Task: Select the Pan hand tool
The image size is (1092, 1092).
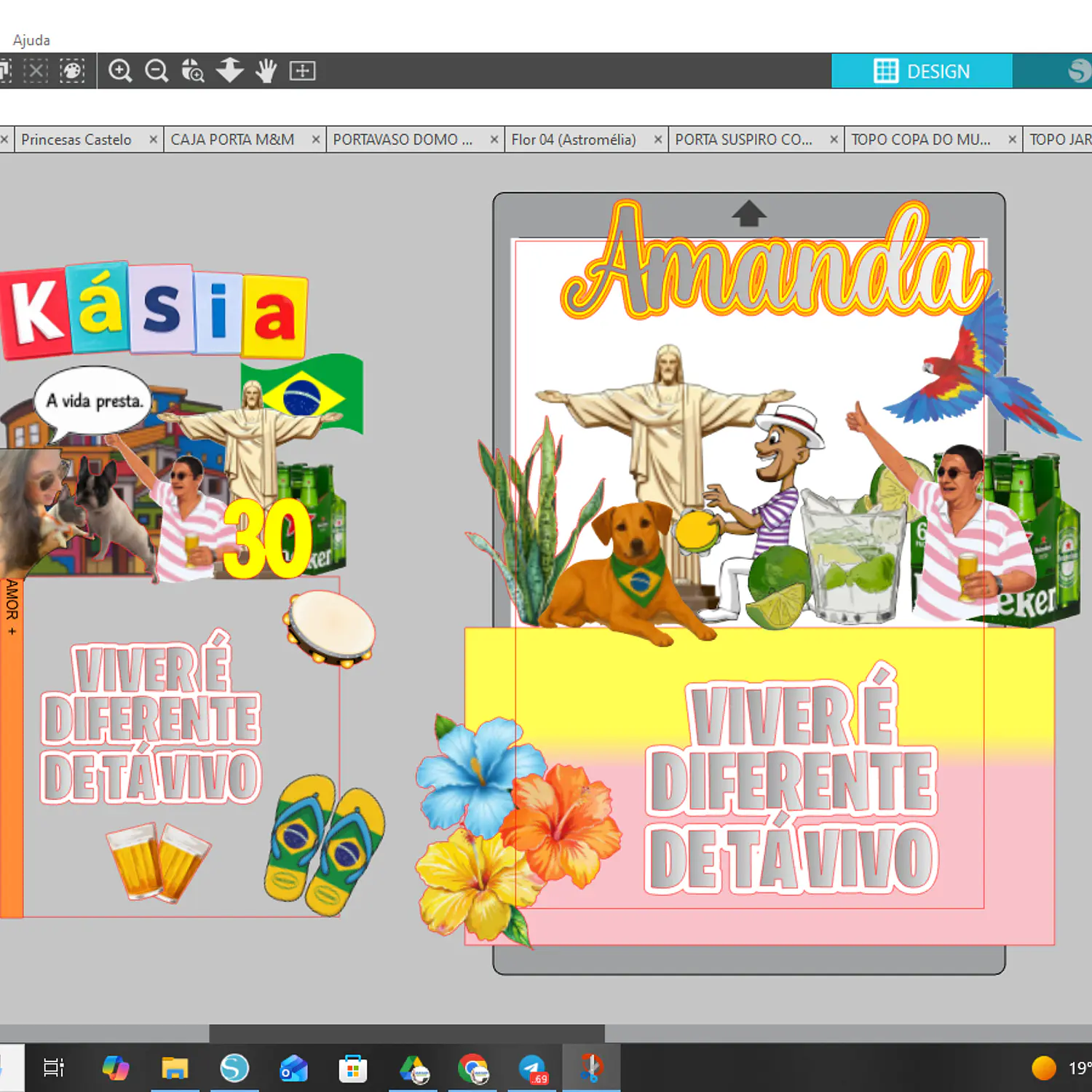Action: [266, 71]
